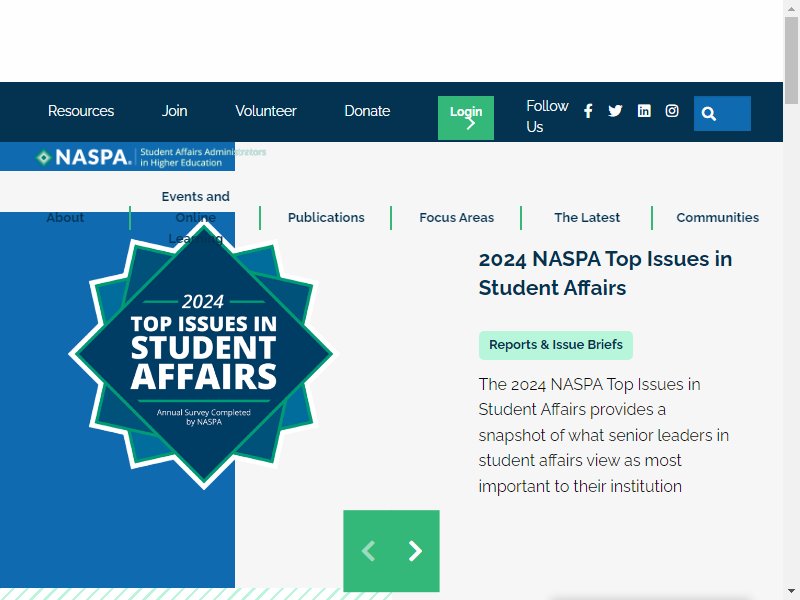Show previous slide with left arrow

coord(368,551)
